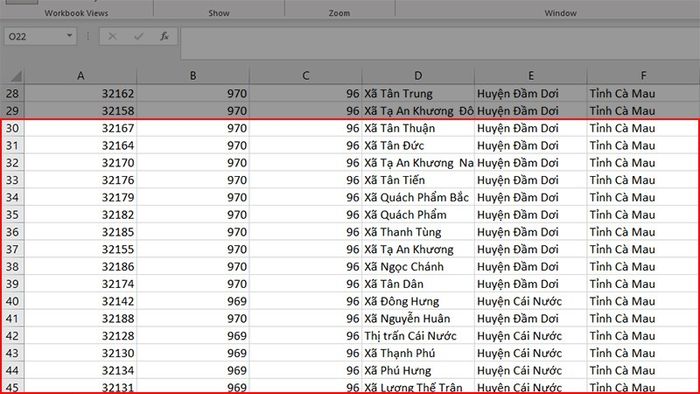
Task: Click cell containing 32142
Action: 80,301
